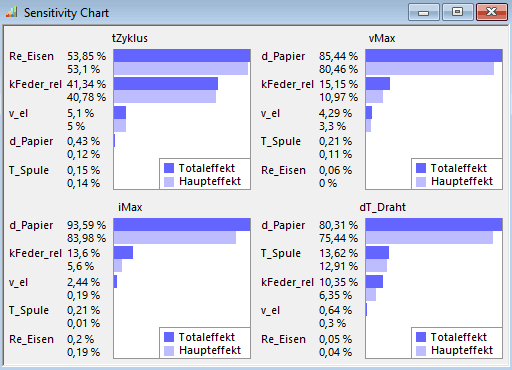Click the dT_Draht chart title
The image size is (512, 370).
tap(383, 207)
